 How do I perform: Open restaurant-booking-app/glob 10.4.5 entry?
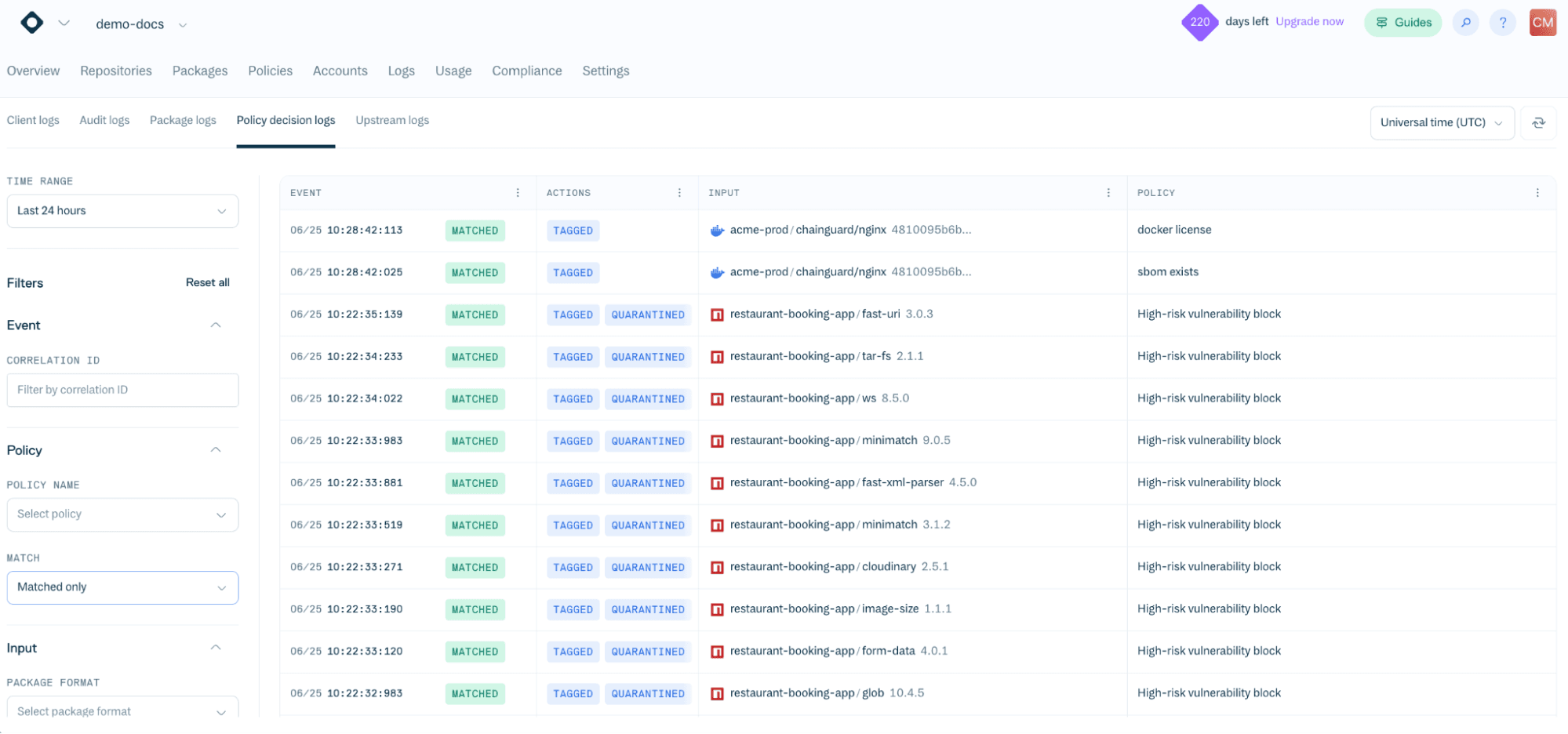(x=827, y=693)
